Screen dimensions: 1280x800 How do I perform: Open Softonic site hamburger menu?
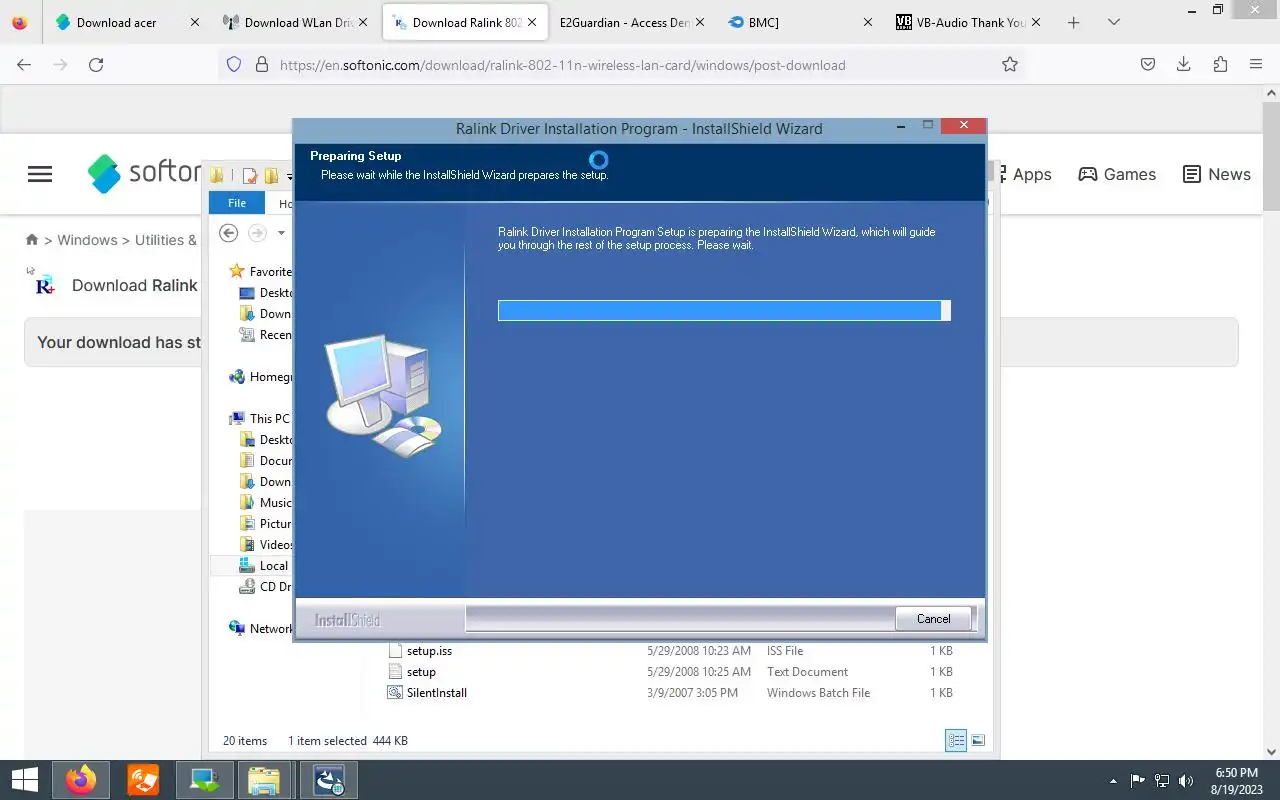pyautogui.click(x=40, y=174)
